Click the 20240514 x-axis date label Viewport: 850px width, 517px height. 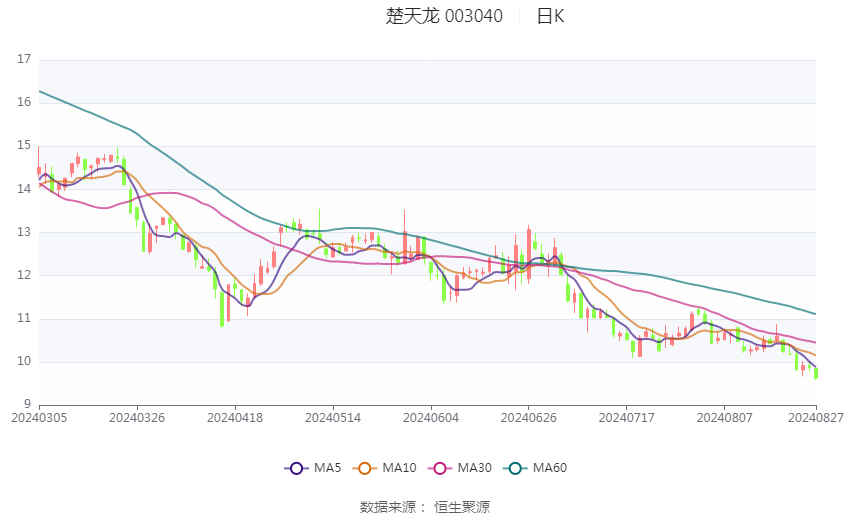point(333,418)
